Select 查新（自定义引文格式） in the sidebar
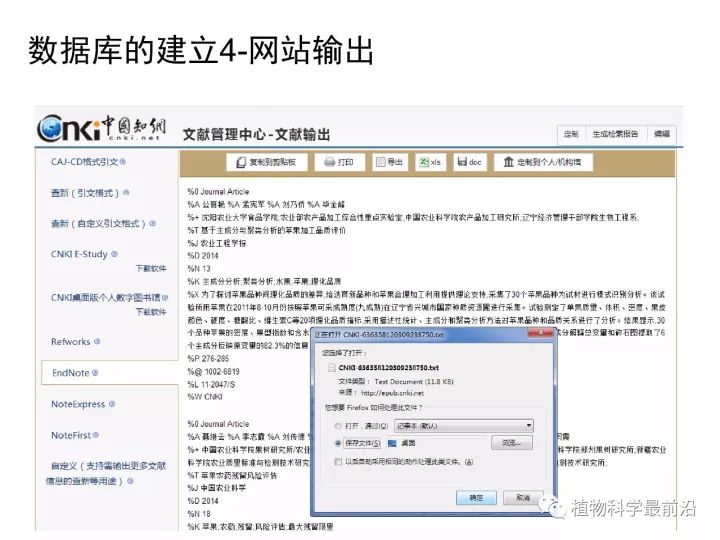 (98, 224)
